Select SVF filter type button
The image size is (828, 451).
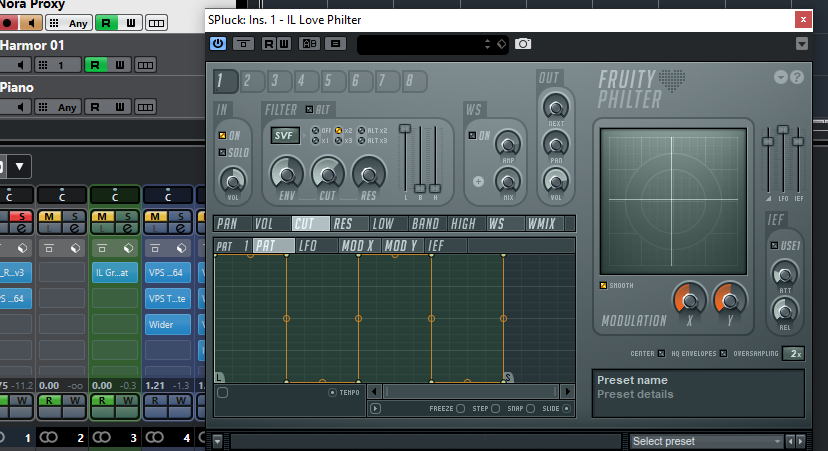pos(285,136)
